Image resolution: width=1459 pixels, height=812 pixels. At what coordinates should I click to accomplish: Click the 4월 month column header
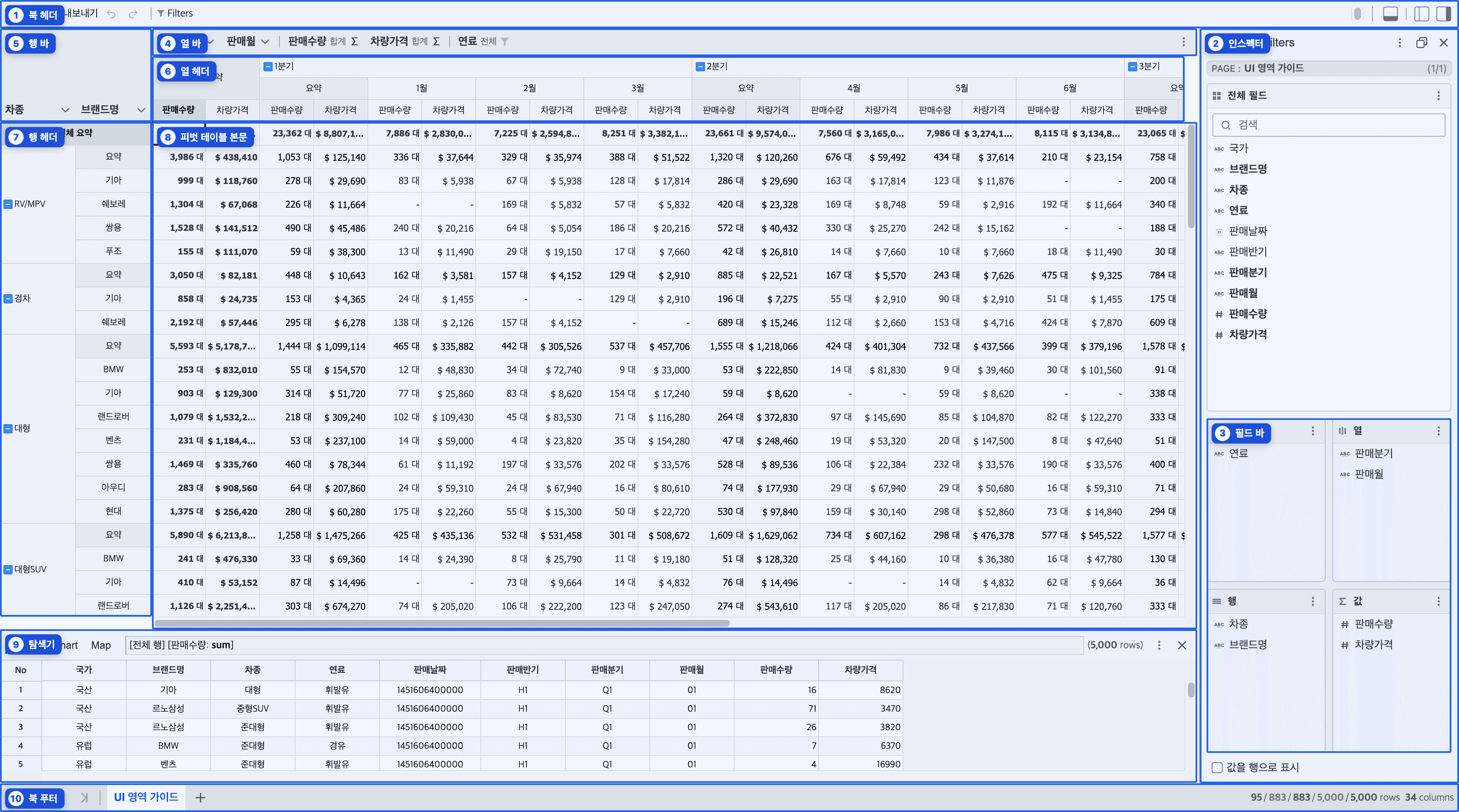point(854,88)
